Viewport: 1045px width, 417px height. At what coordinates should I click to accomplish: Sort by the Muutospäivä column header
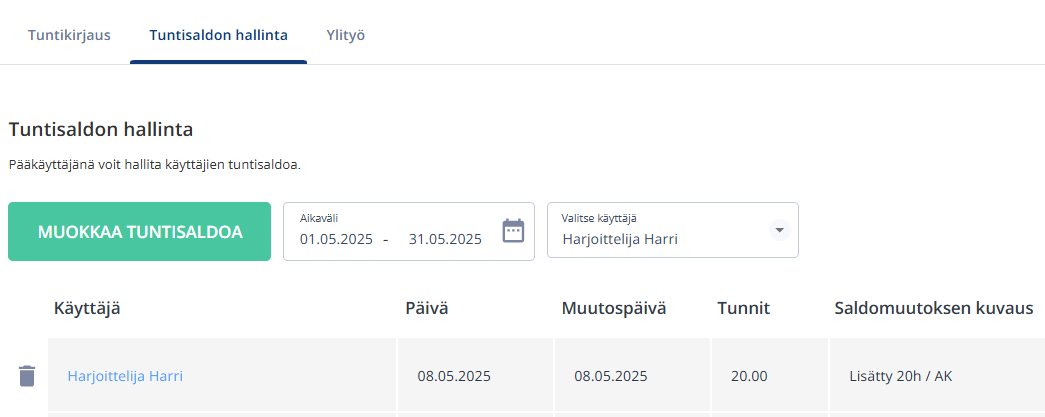[x=614, y=308]
